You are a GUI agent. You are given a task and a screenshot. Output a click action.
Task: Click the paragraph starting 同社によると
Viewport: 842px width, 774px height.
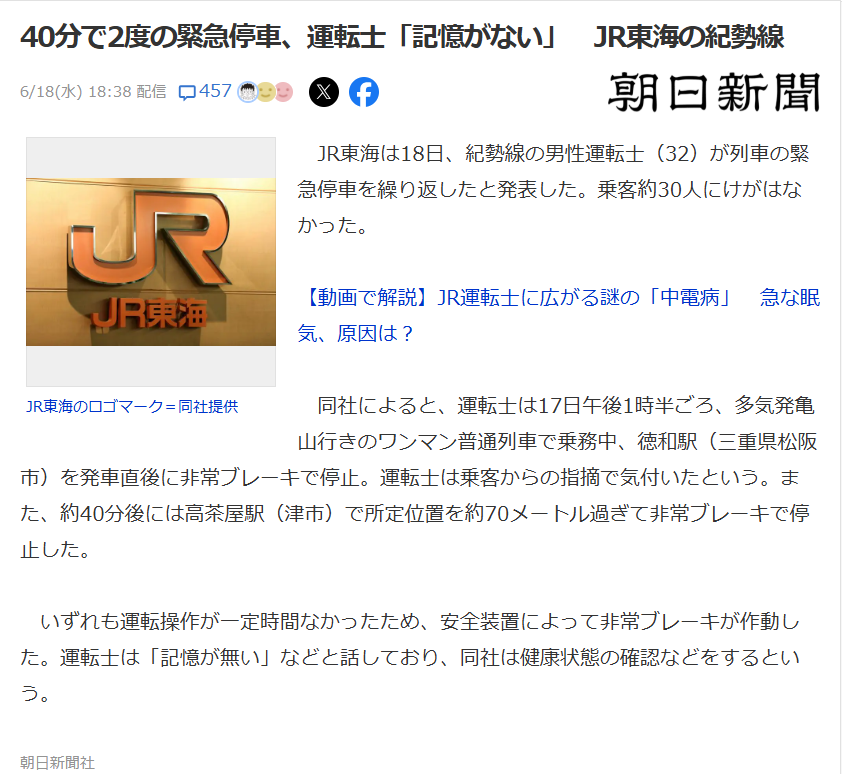coord(419,477)
